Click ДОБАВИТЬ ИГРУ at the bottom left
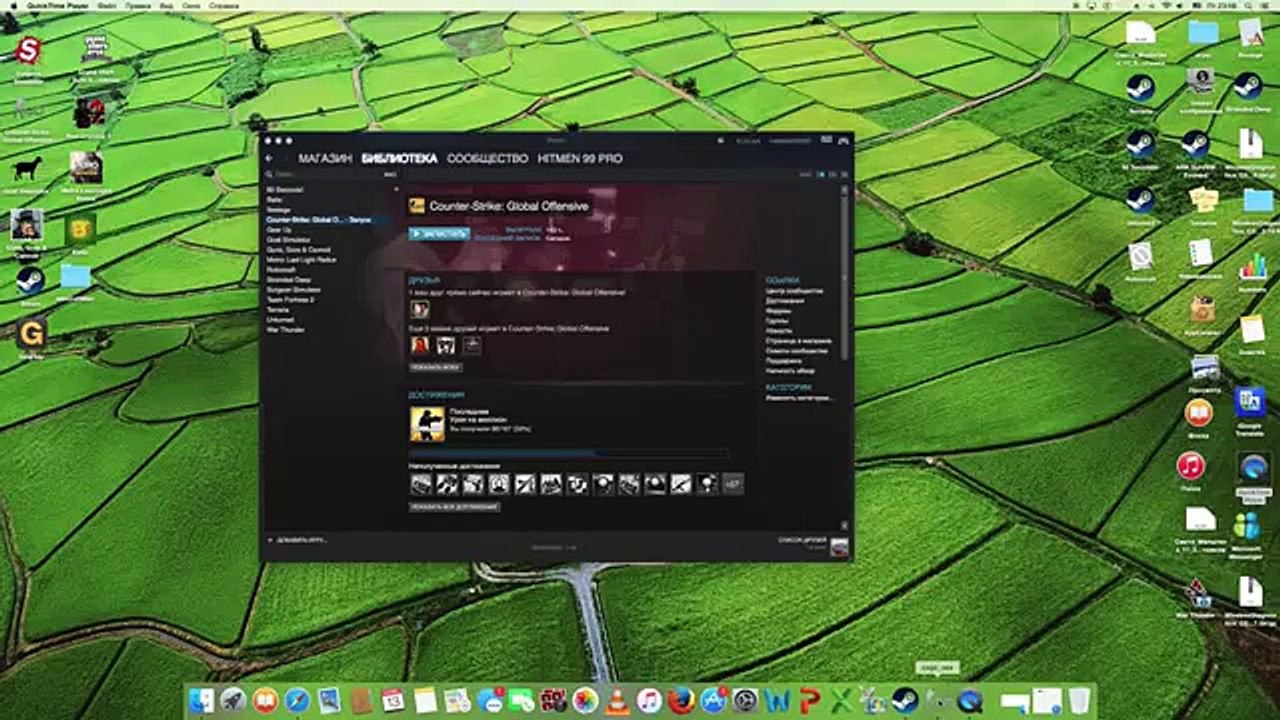The height and width of the screenshot is (720, 1280). 297,540
